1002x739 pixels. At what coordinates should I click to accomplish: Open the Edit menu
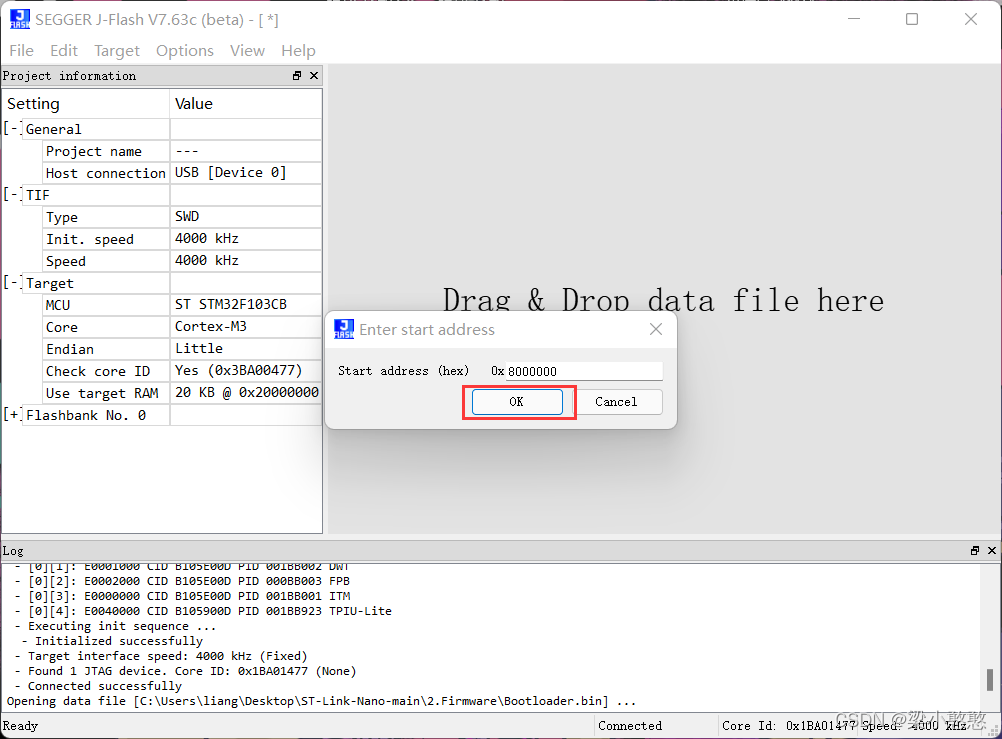pyautogui.click(x=64, y=51)
